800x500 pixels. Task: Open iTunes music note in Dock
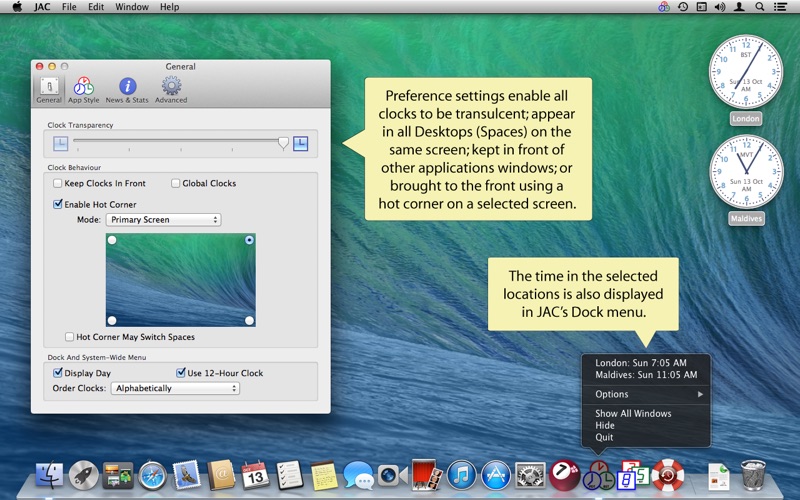[x=461, y=476]
